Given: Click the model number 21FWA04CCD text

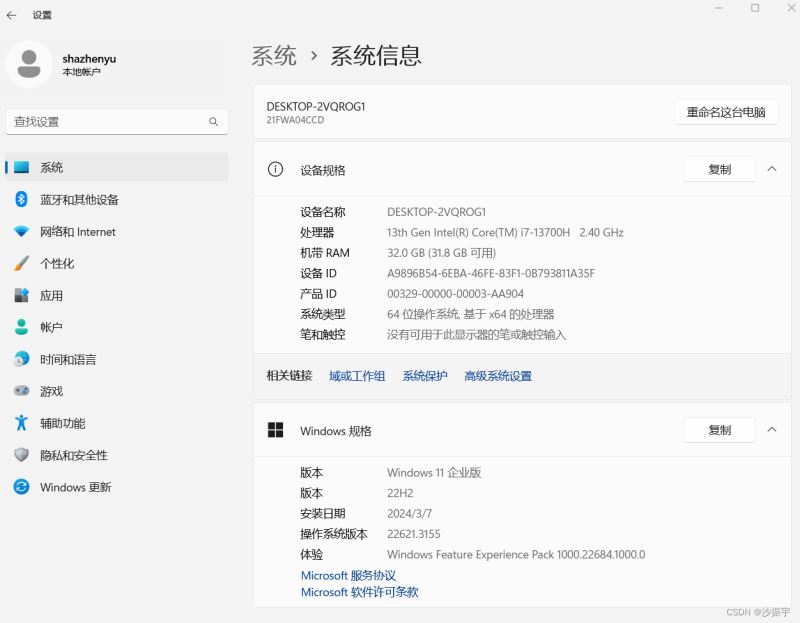Looking at the screenshot, I should [295, 120].
